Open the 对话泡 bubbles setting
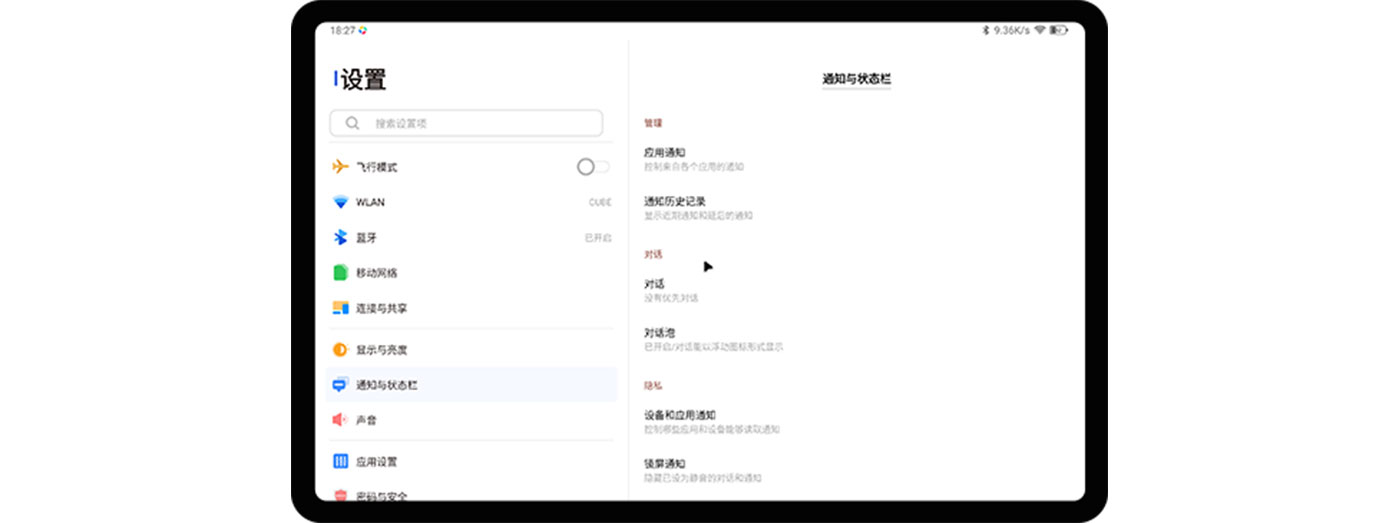The width and height of the screenshot is (1400, 523). coord(712,339)
